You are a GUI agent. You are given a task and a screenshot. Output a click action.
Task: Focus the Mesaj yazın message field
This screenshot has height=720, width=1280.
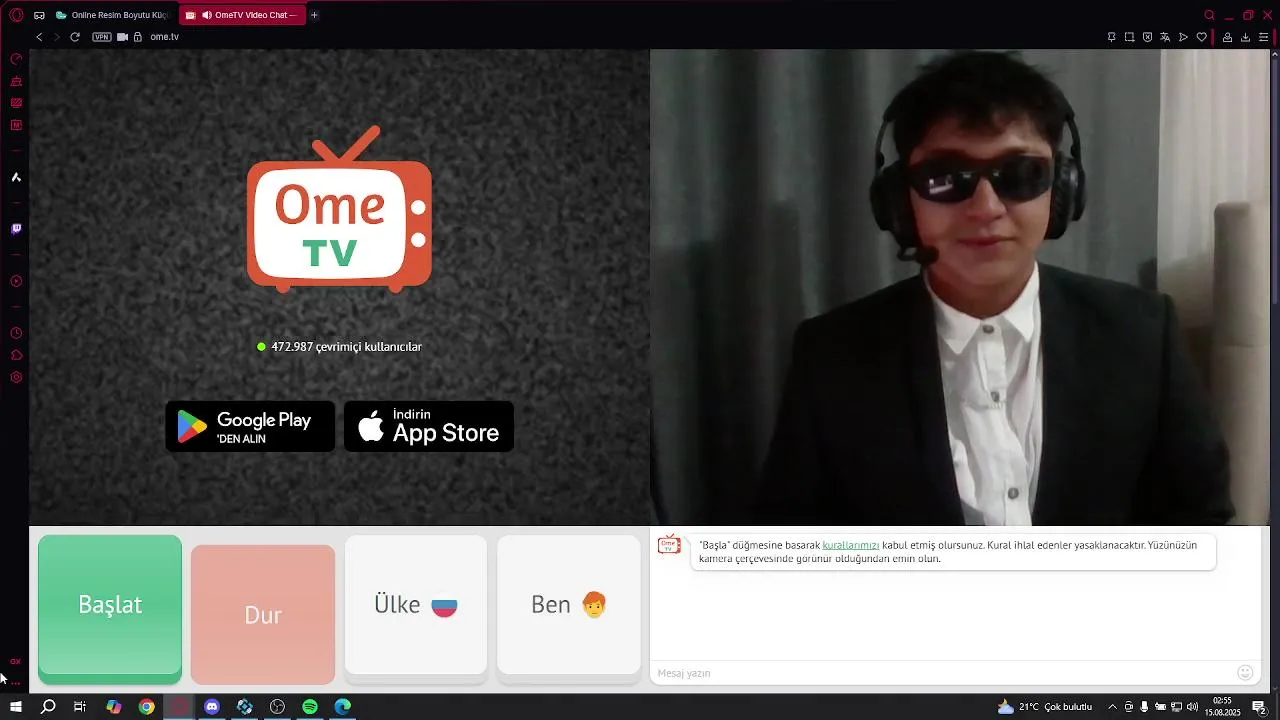click(942, 673)
